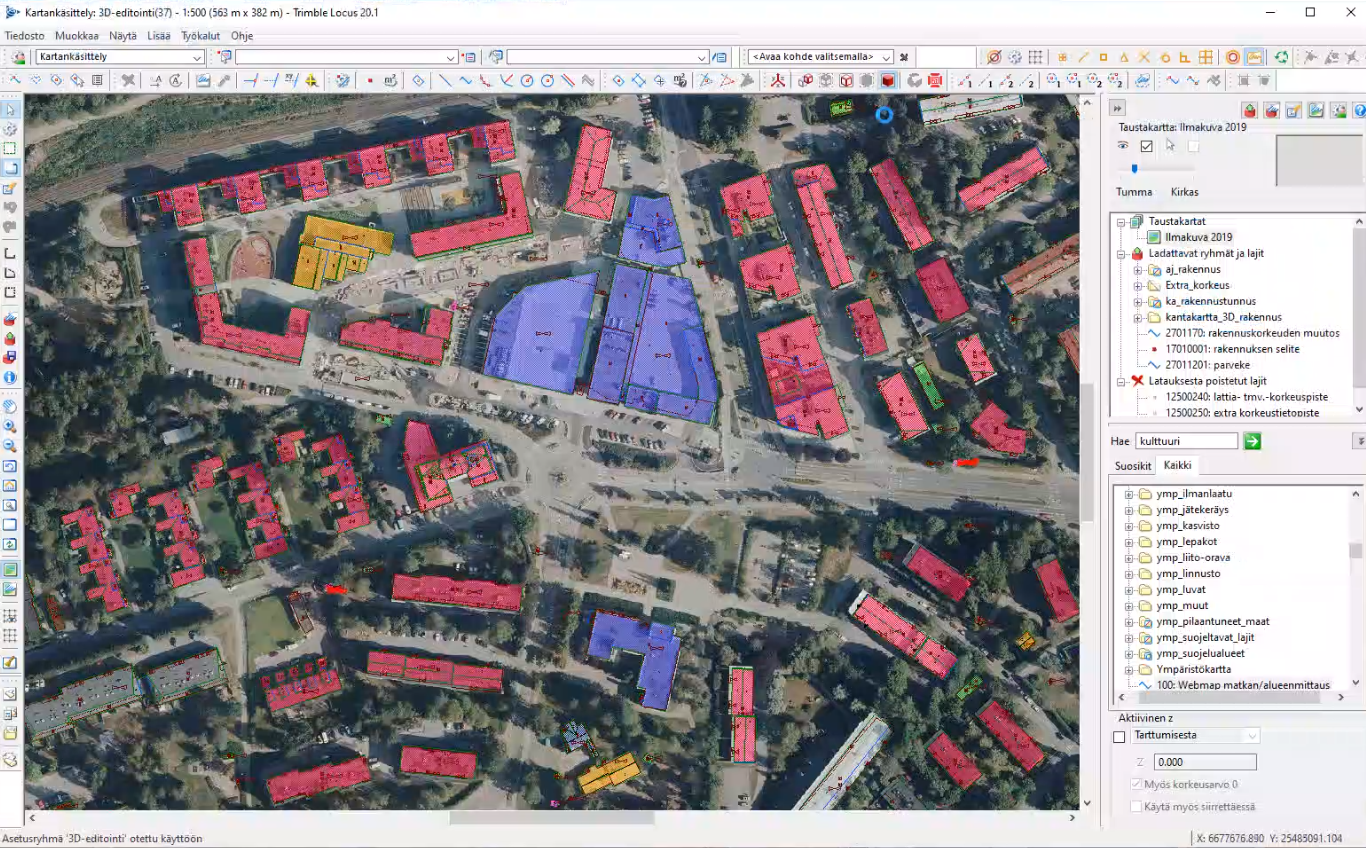
Task: Click the circle drawing tool icon
Action: pyautogui.click(x=527, y=81)
